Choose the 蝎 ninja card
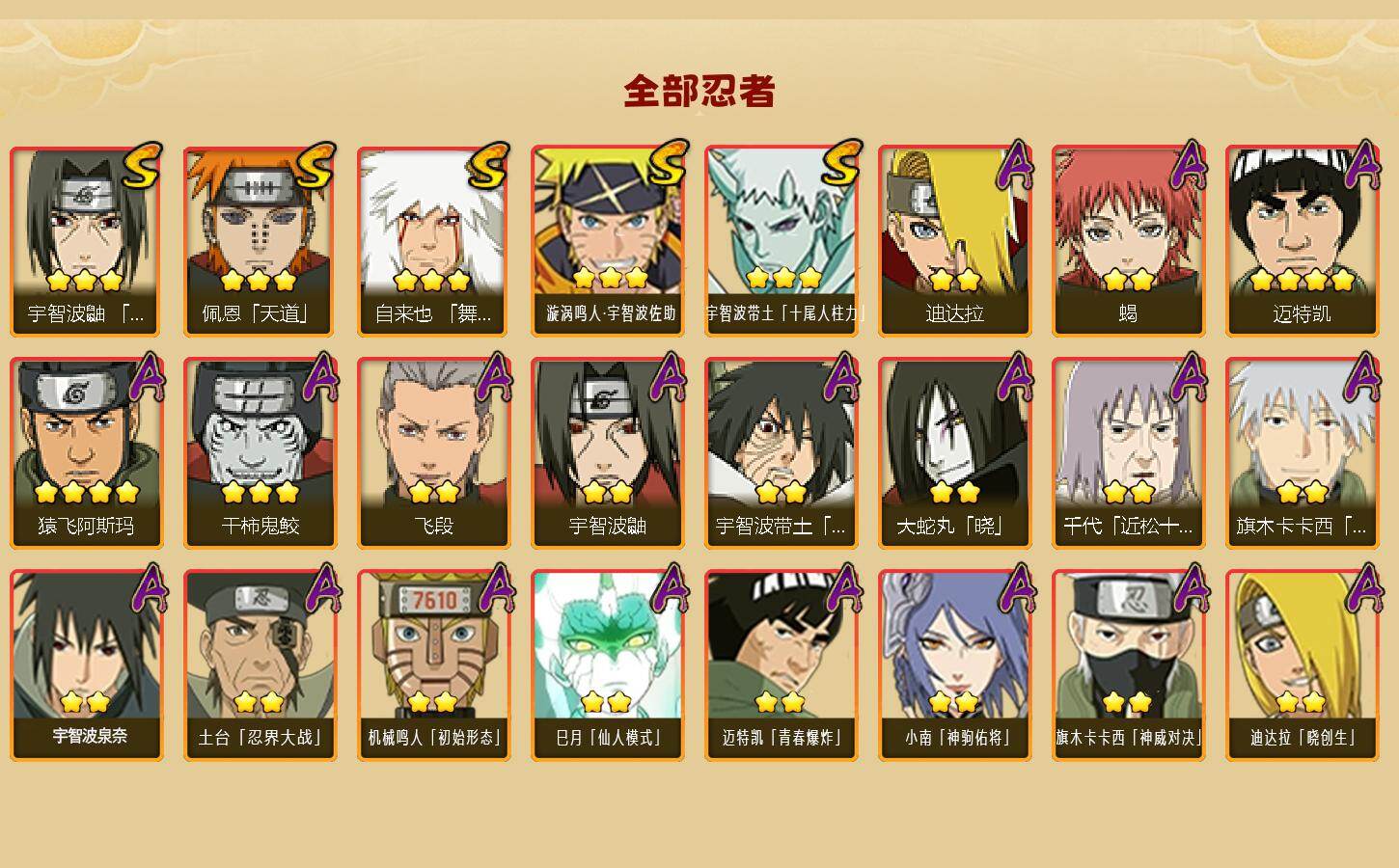Screen dimensions: 1399x868 (x=1129, y=241)
